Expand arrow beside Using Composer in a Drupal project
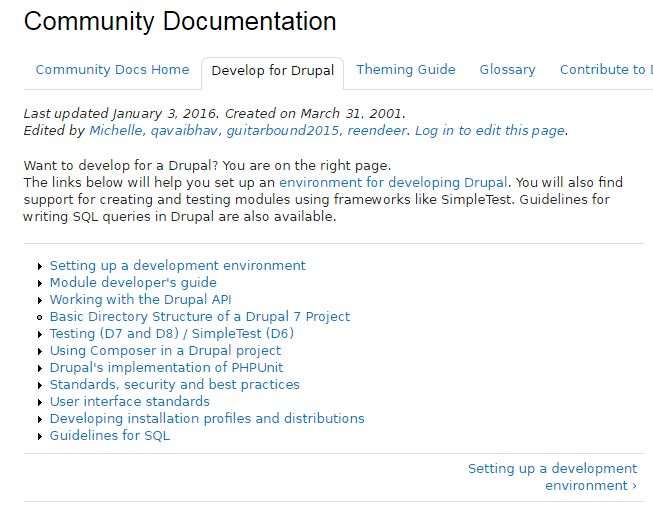 [x=40, y=351]
